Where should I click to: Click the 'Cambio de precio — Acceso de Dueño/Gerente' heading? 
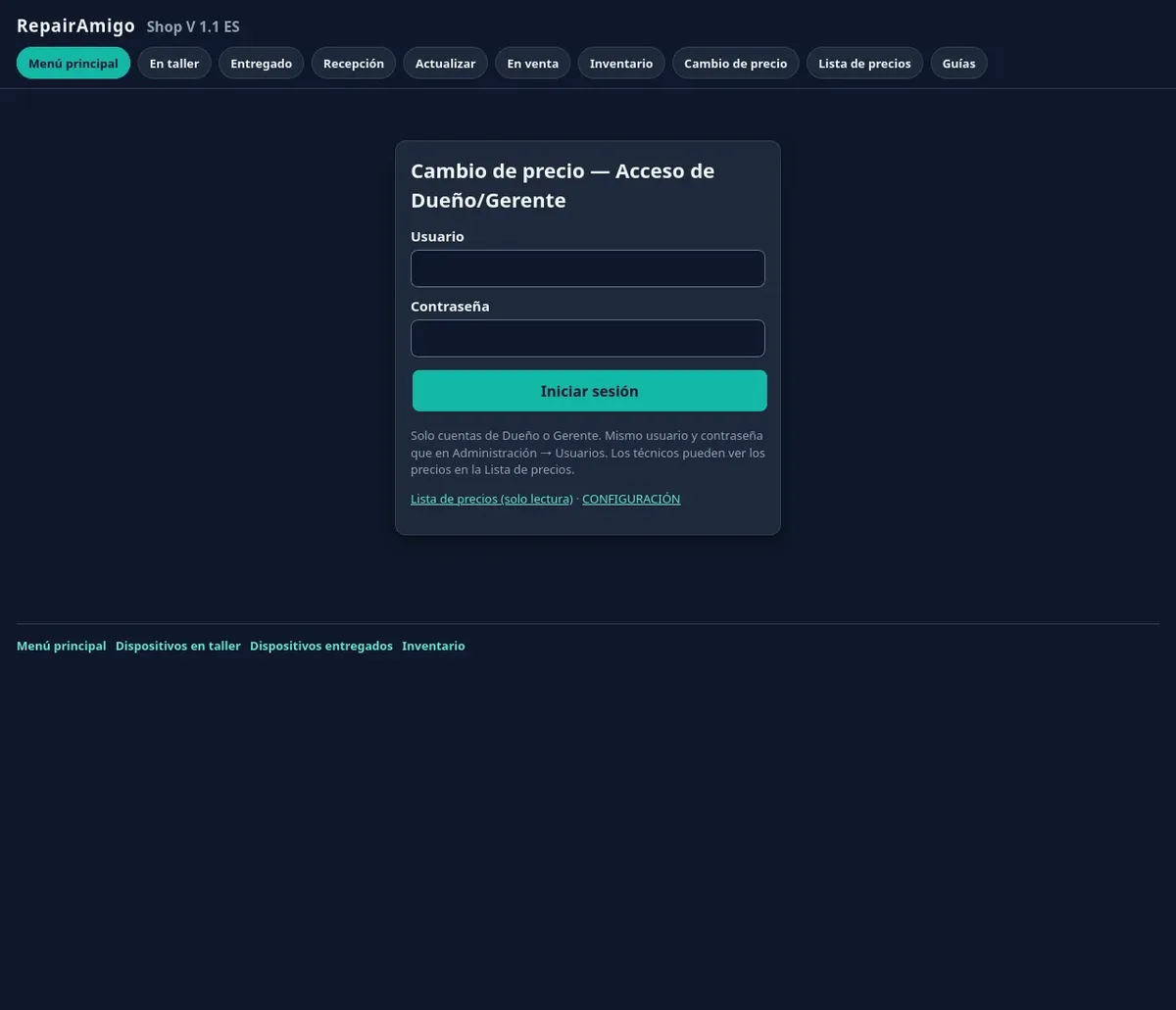pos(563,185)
